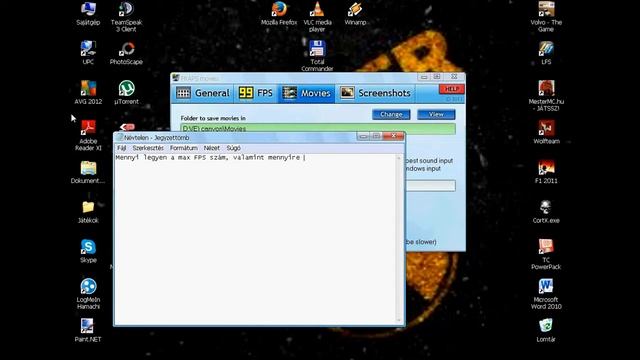640x360 pixels.
Task: Open the Formátum menu in Notepad
Action: pos(184,148)
